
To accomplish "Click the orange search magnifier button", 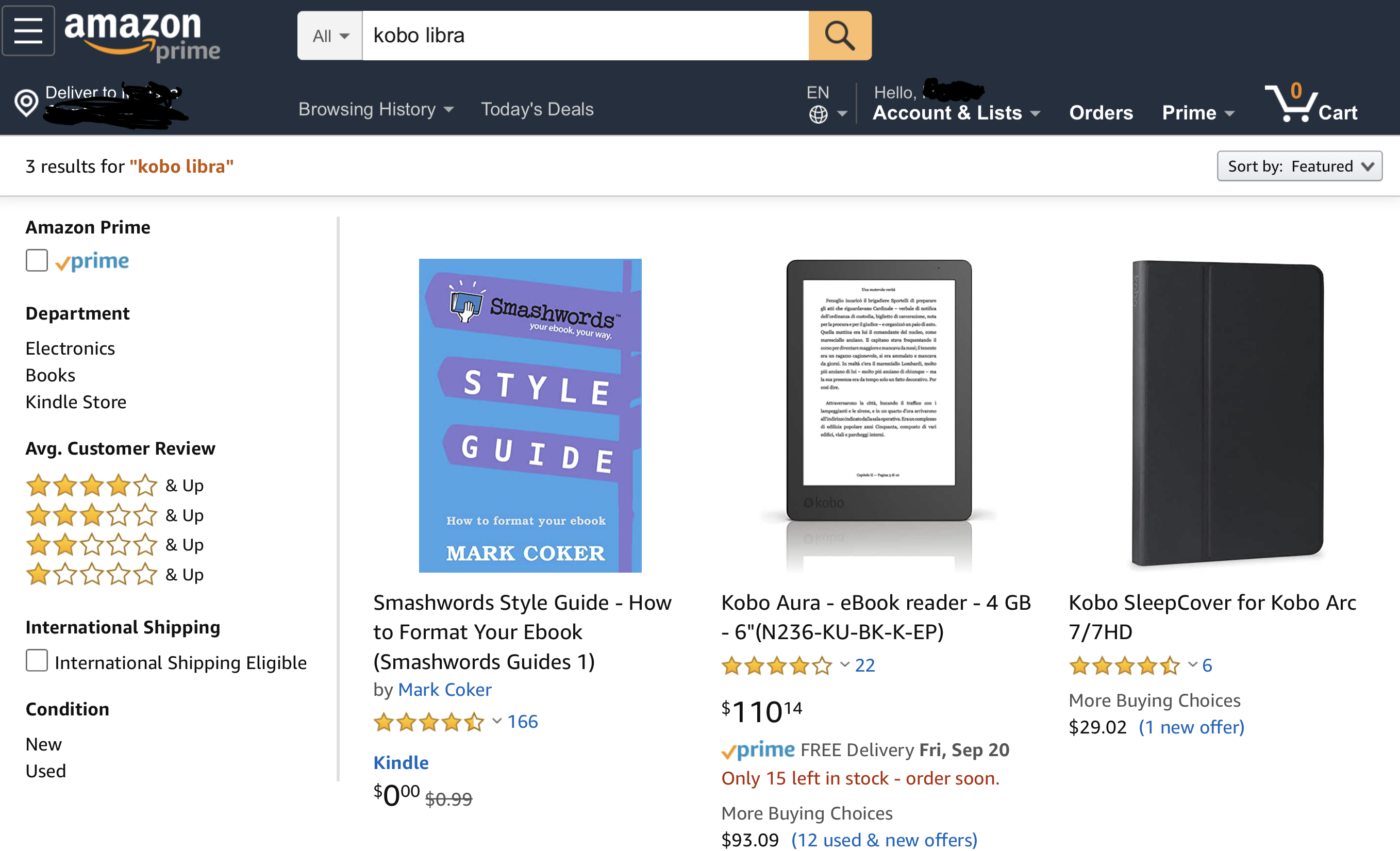I will coord(839,36).
